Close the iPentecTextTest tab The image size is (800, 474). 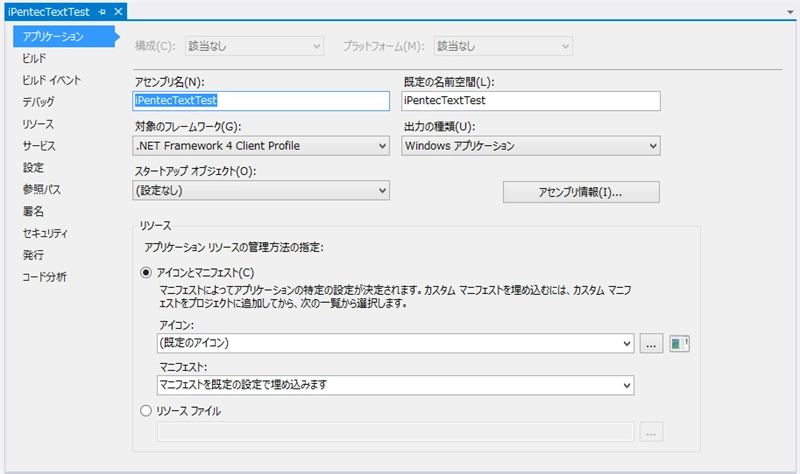click(118, 11)
